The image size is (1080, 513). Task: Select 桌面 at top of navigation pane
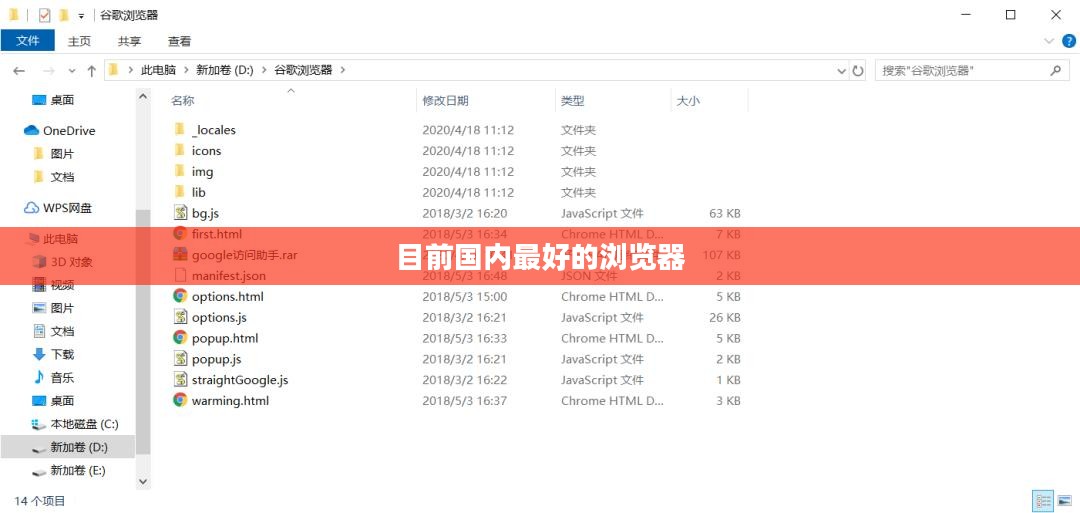(62, 100)
